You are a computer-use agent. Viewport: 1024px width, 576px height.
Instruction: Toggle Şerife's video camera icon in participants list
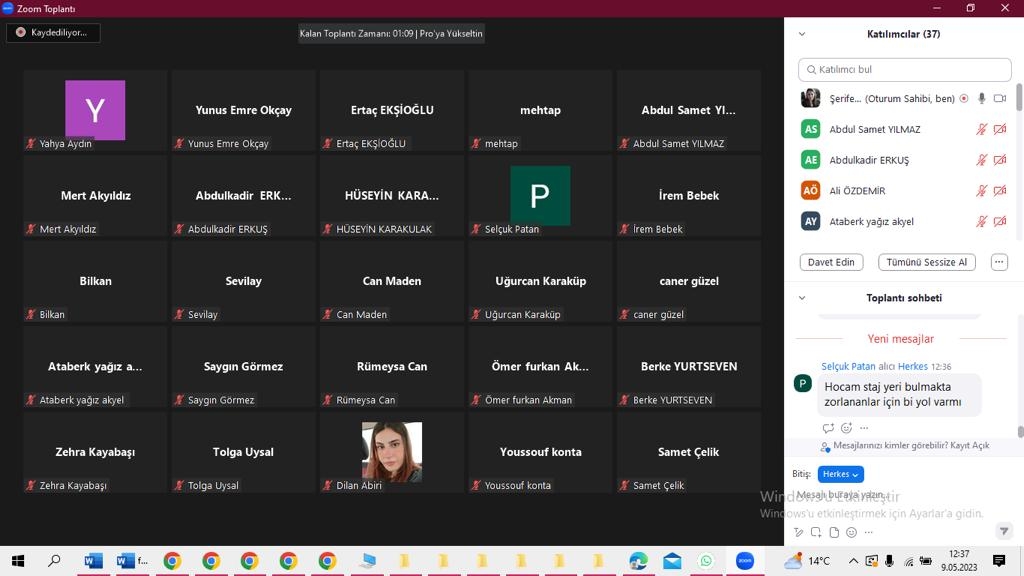(1000, 99)
